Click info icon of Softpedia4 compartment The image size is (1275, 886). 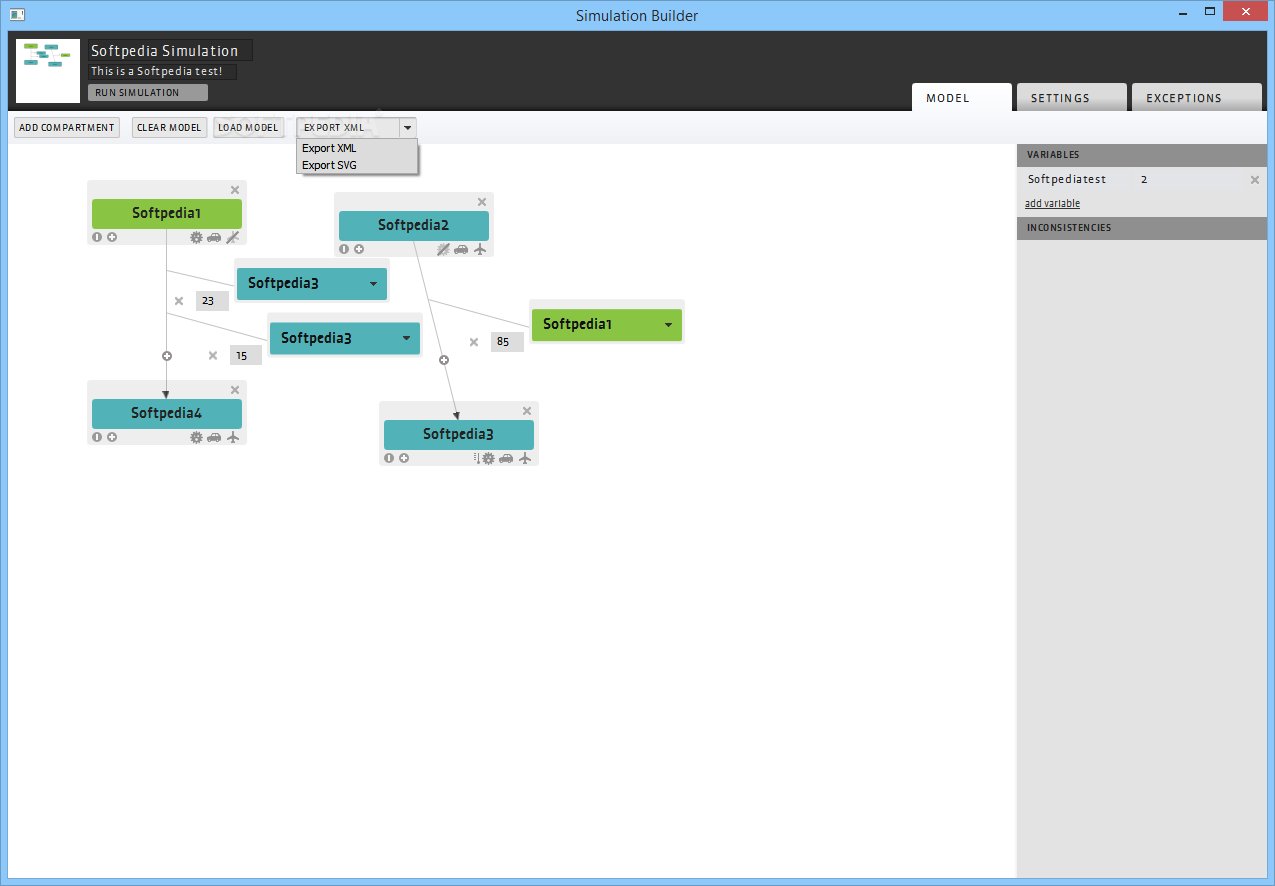[97, 437]
